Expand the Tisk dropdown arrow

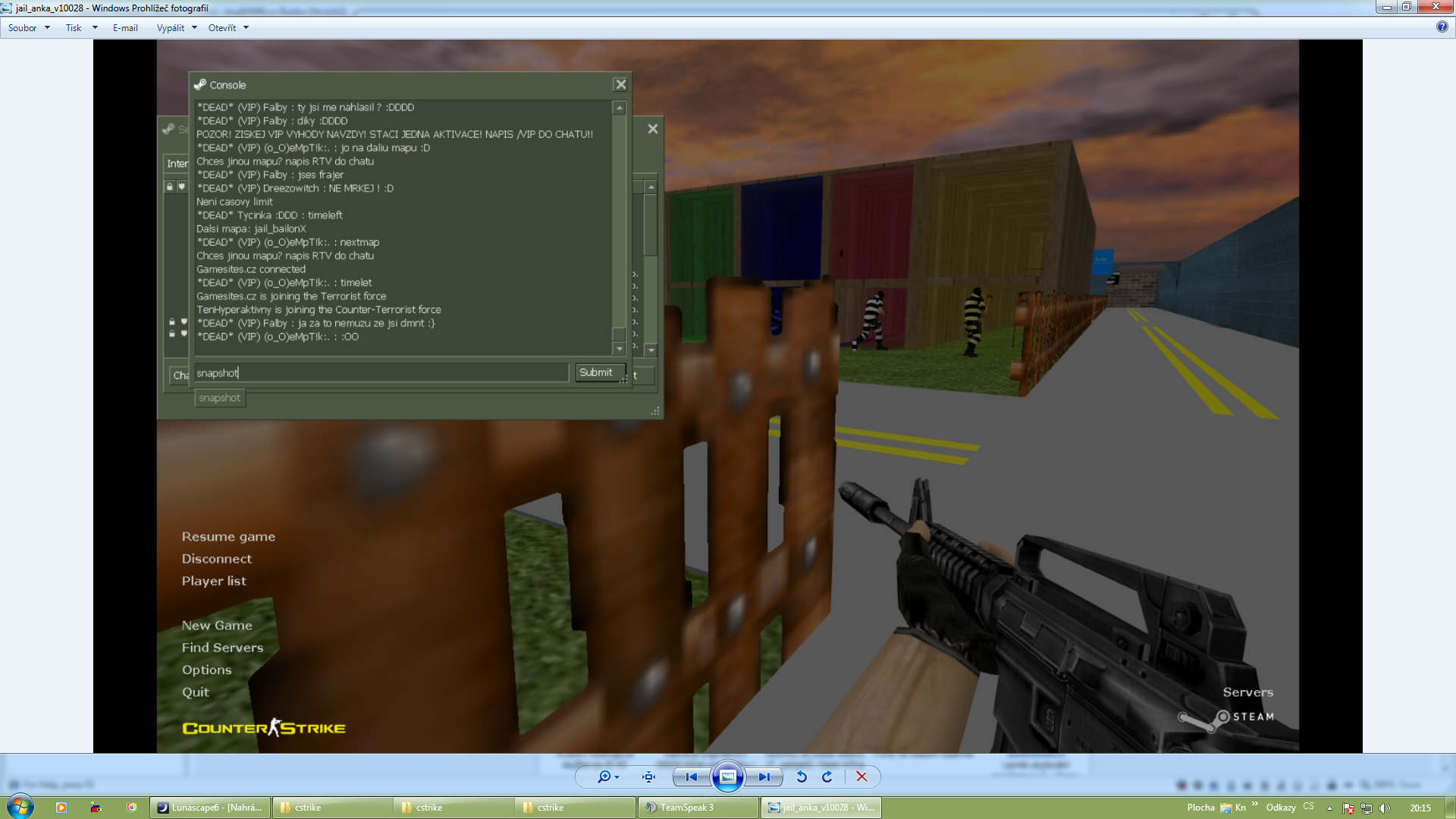95,28
